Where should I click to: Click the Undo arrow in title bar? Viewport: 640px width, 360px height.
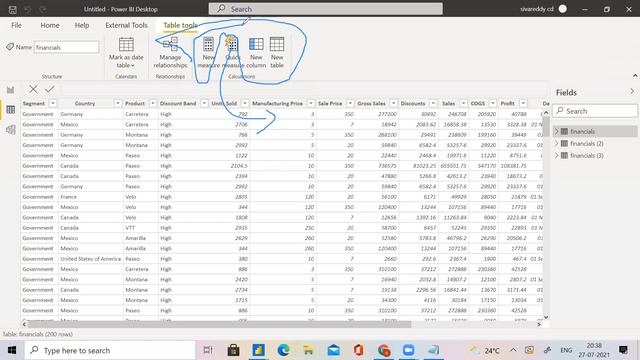27,9
